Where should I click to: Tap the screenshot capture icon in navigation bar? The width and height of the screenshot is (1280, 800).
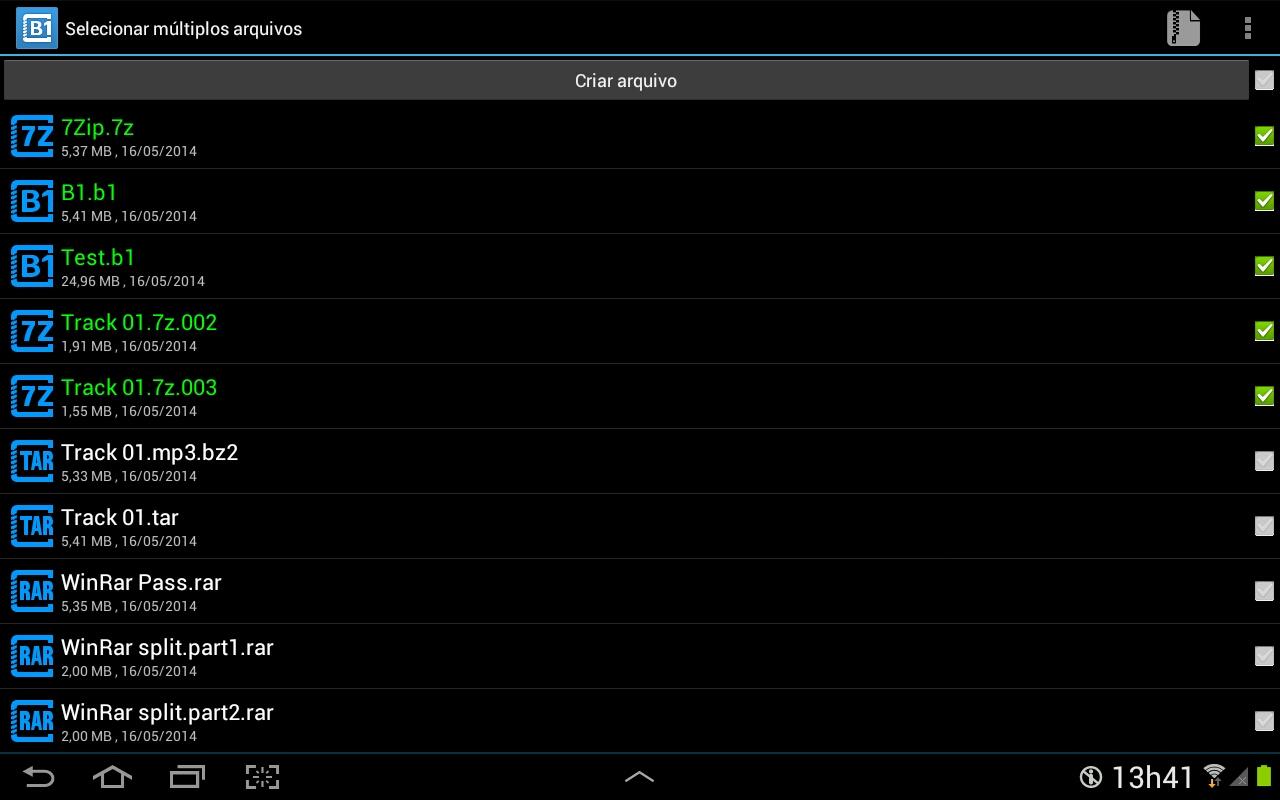pos(262,777)
